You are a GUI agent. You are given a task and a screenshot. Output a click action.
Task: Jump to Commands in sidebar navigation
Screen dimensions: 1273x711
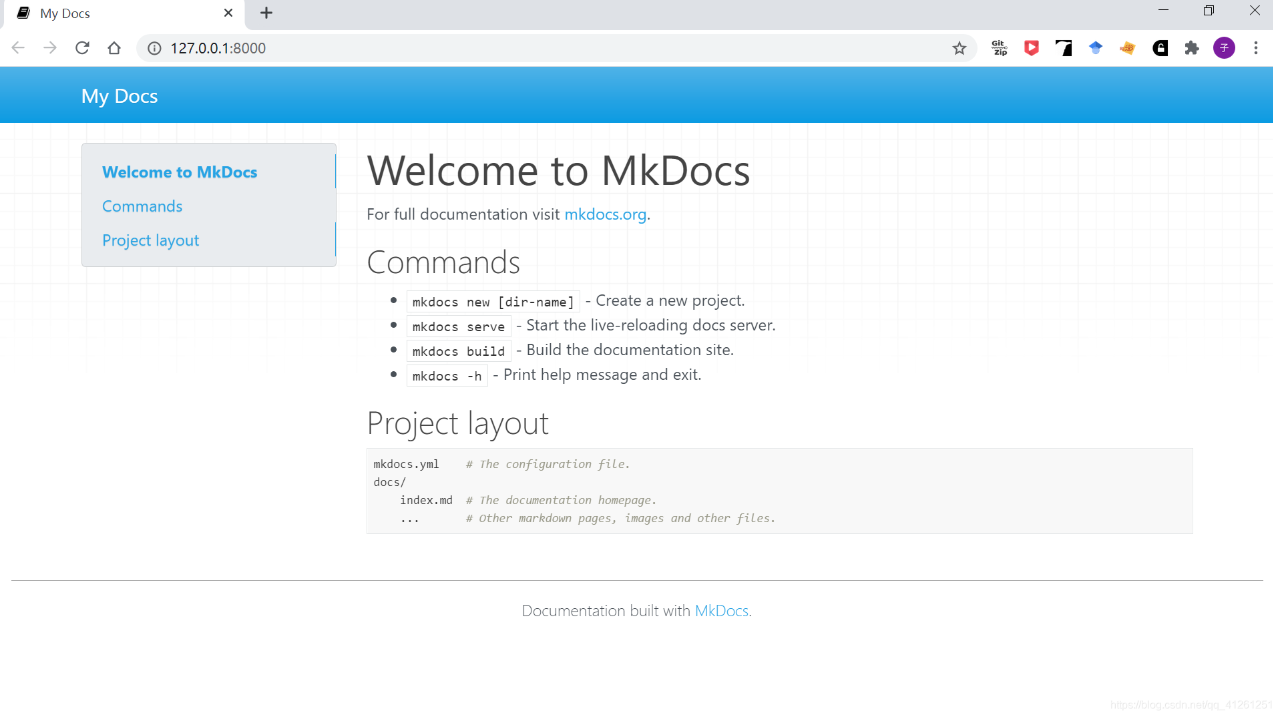142,206
